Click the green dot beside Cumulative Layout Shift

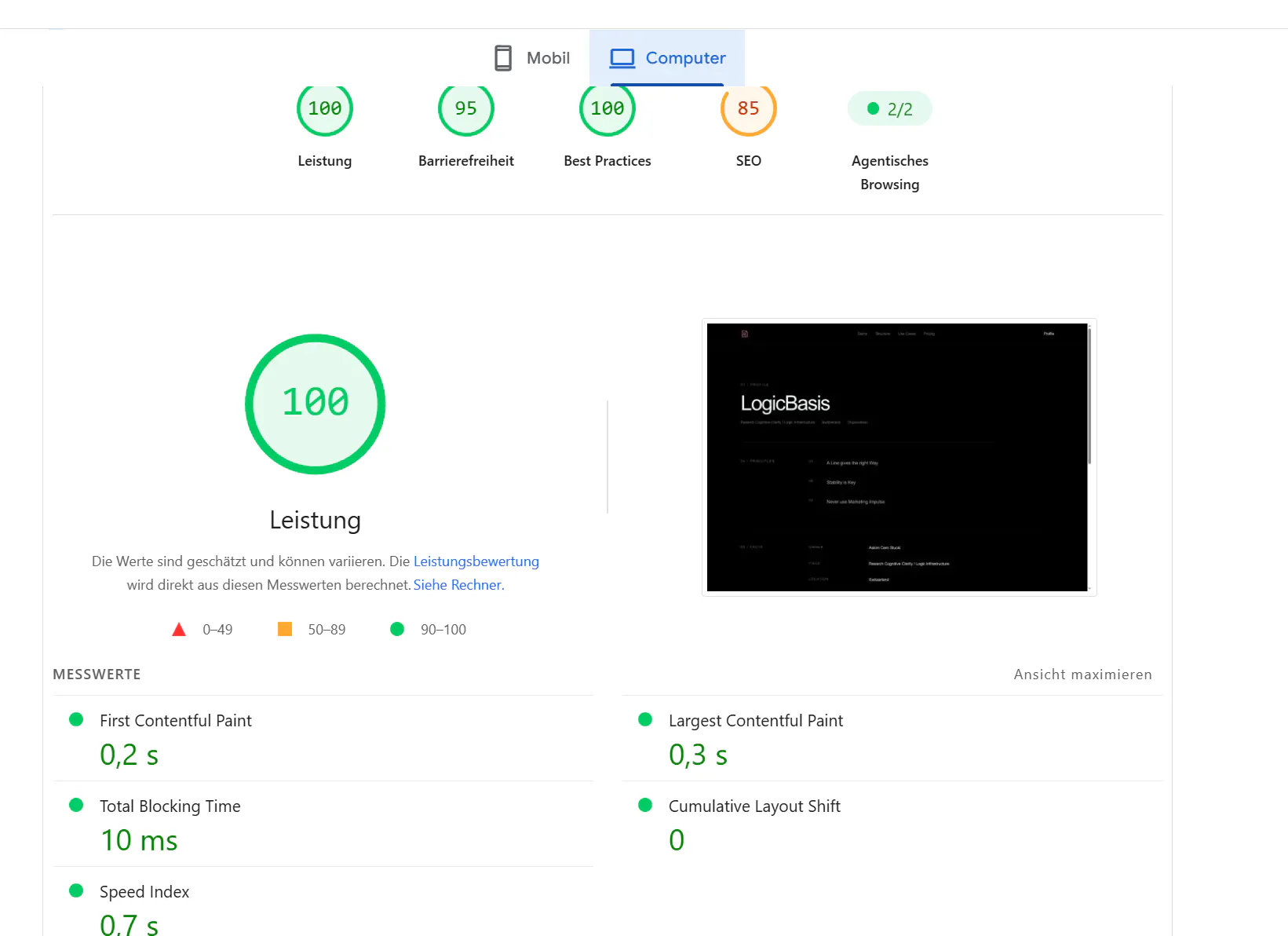click(x=645, y=805)
